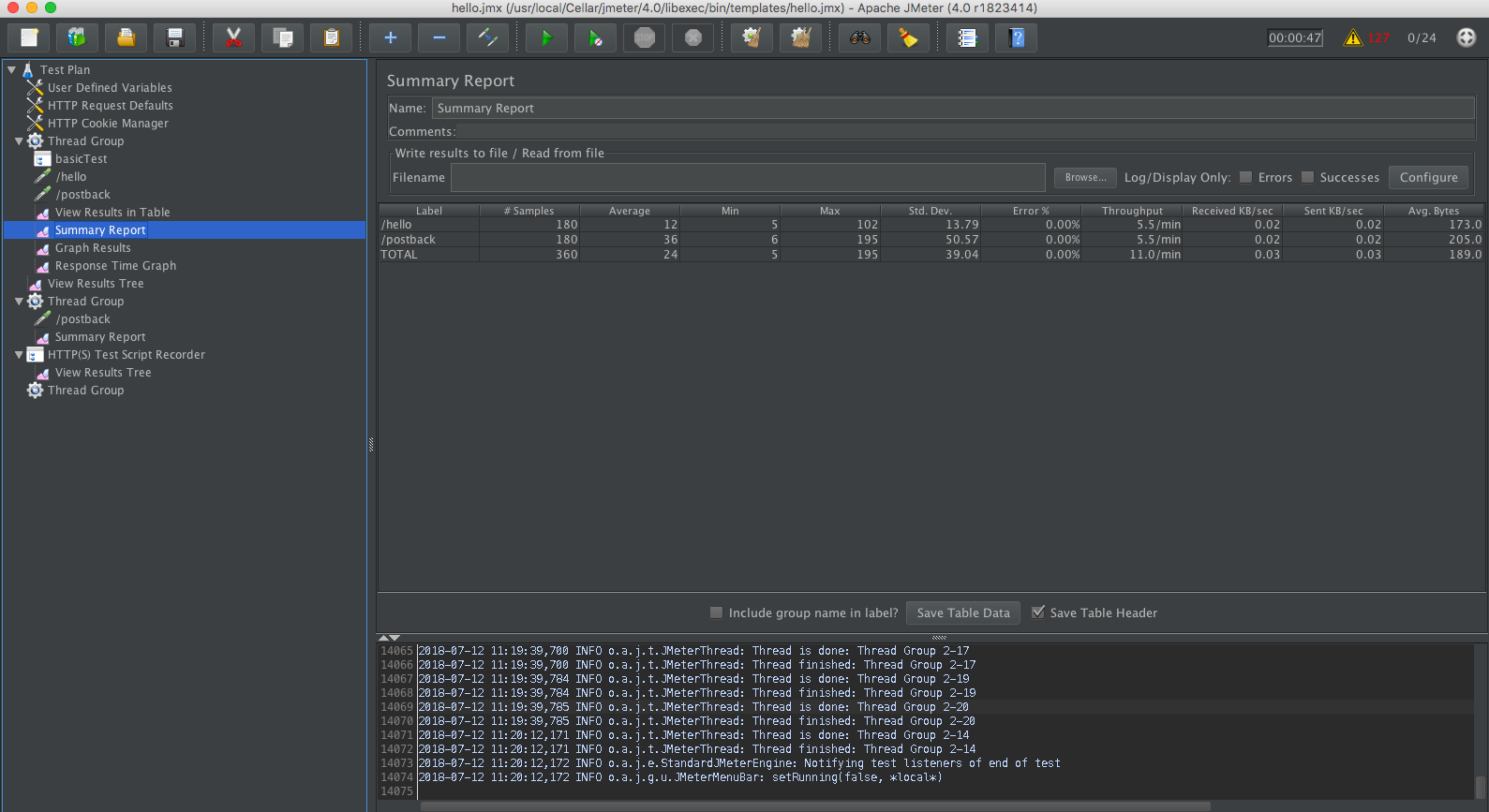Viewport: 1489px width, 812px height.
Task: Open Response Time Graph listener
Action: 115,265
